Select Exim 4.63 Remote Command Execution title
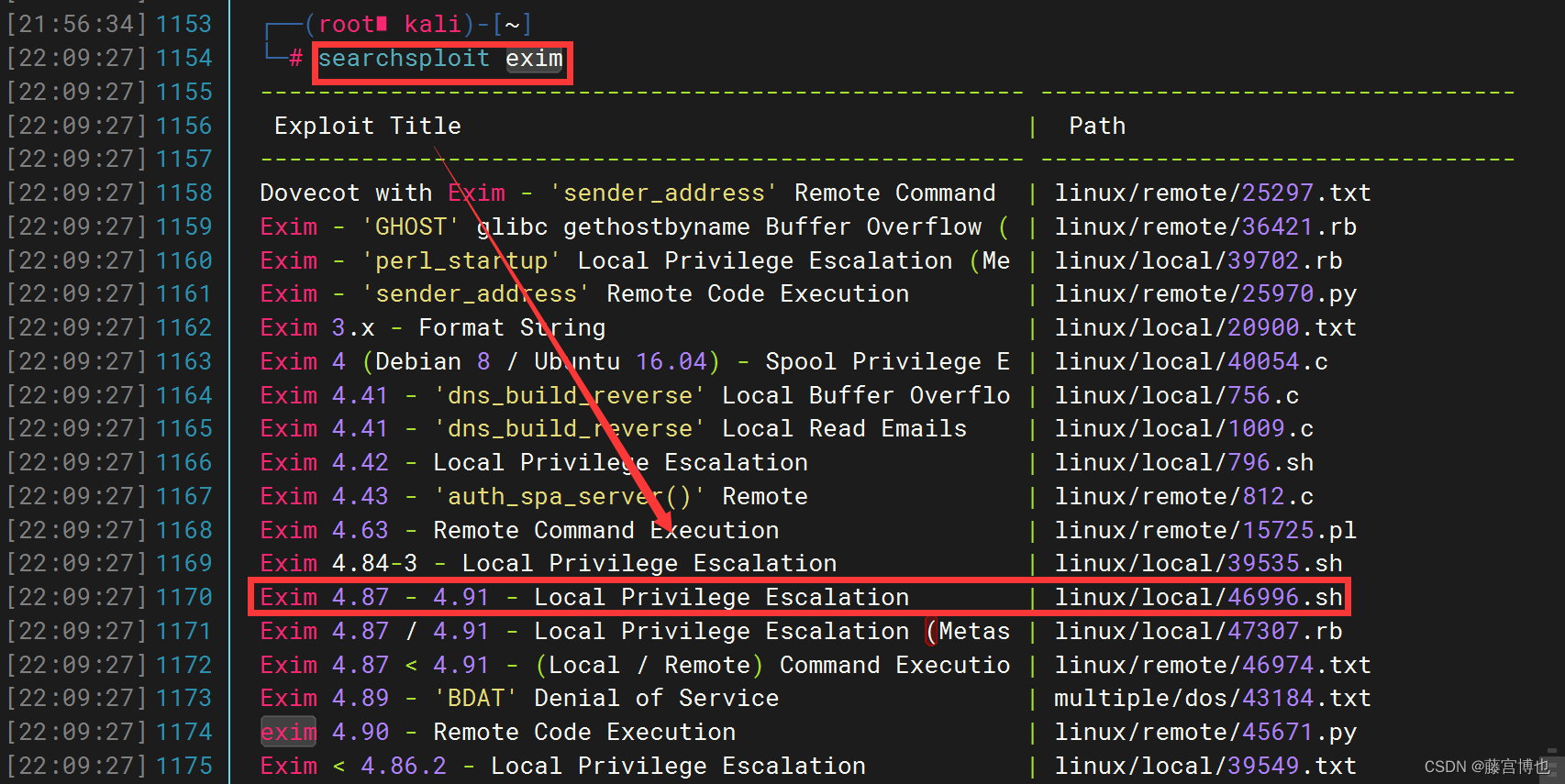 [519, 530]
